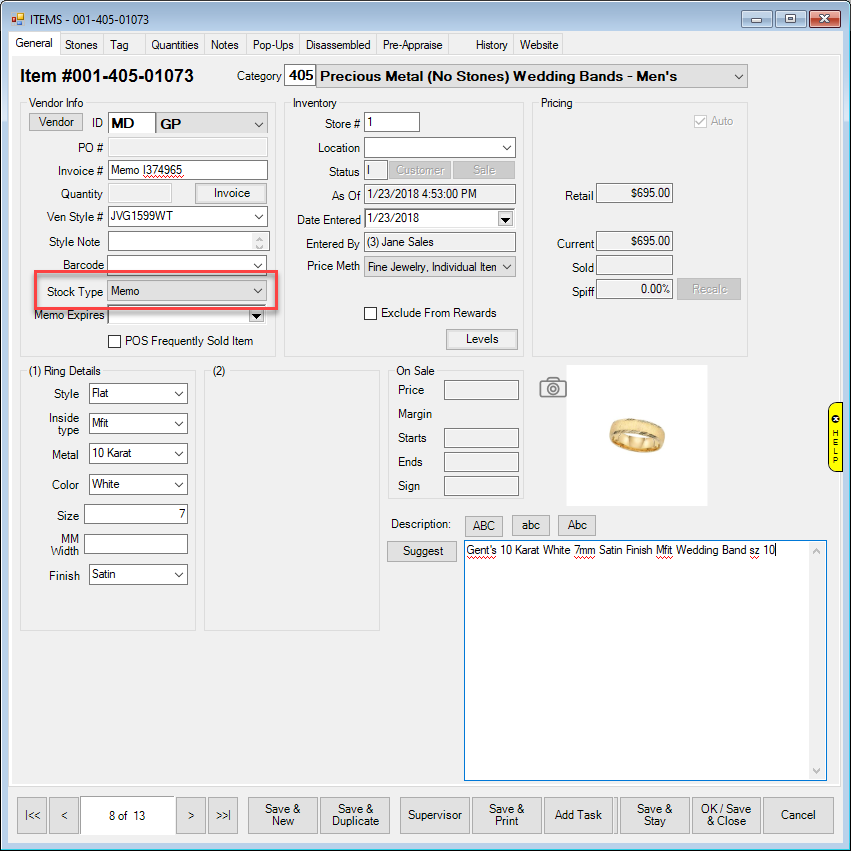
Task: Apply uppercase ABC to description
Action: (x=483, y=525)
